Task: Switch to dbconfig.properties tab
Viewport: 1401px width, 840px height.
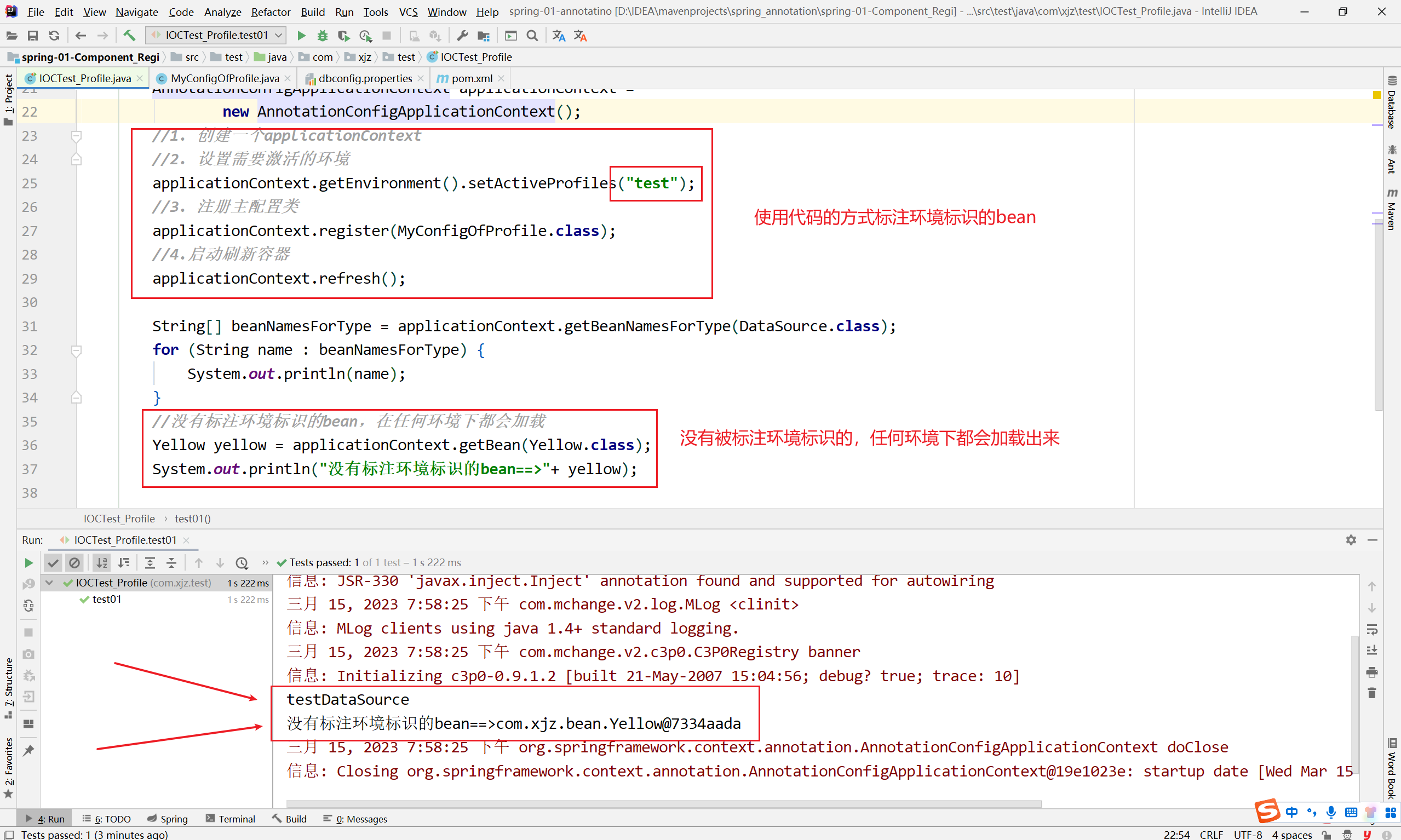Action: tap(365, 78)
